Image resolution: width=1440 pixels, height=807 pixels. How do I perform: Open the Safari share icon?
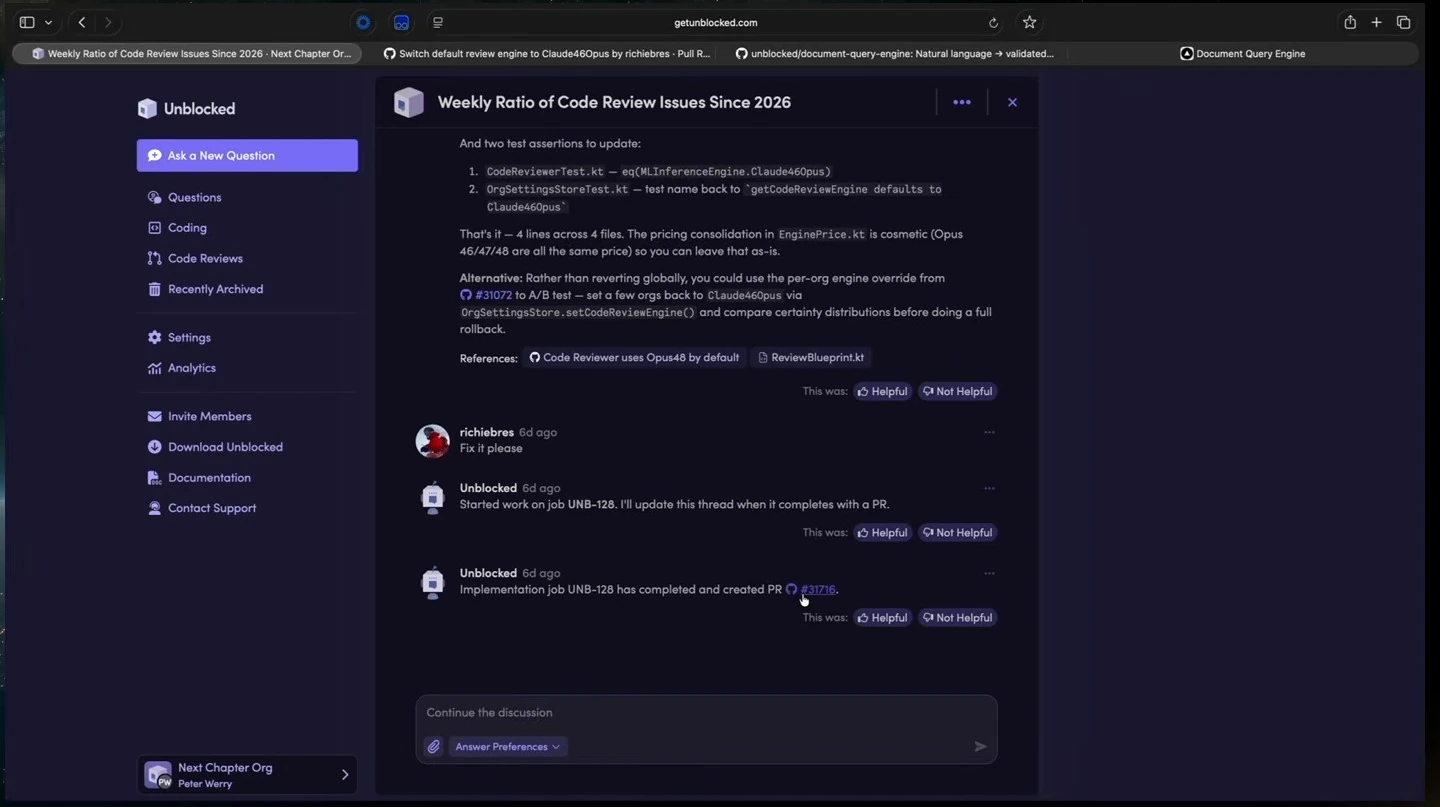pyautogui.click(x=1350, y=22)
